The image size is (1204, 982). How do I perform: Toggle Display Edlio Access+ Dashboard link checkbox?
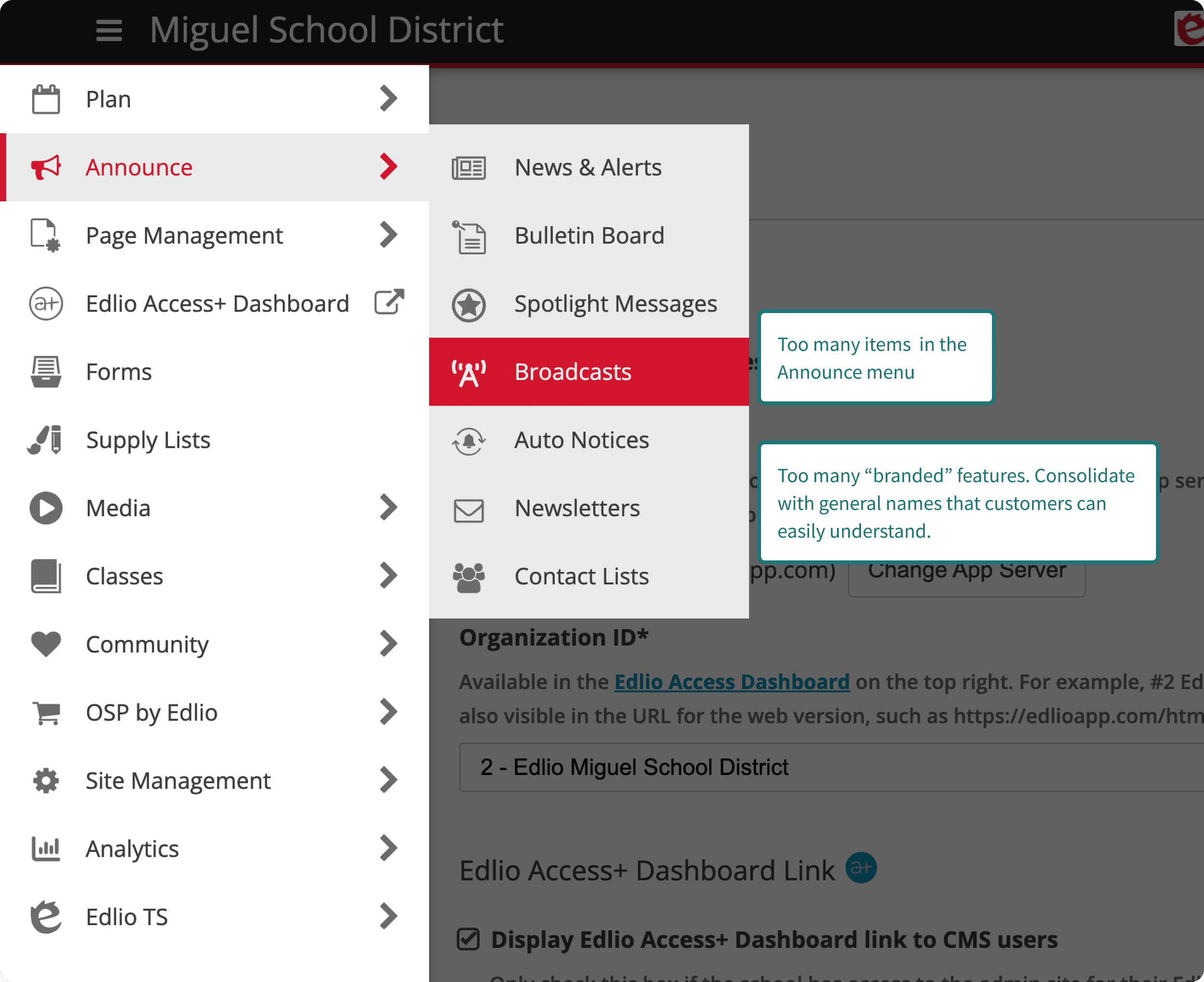(468, 940)
